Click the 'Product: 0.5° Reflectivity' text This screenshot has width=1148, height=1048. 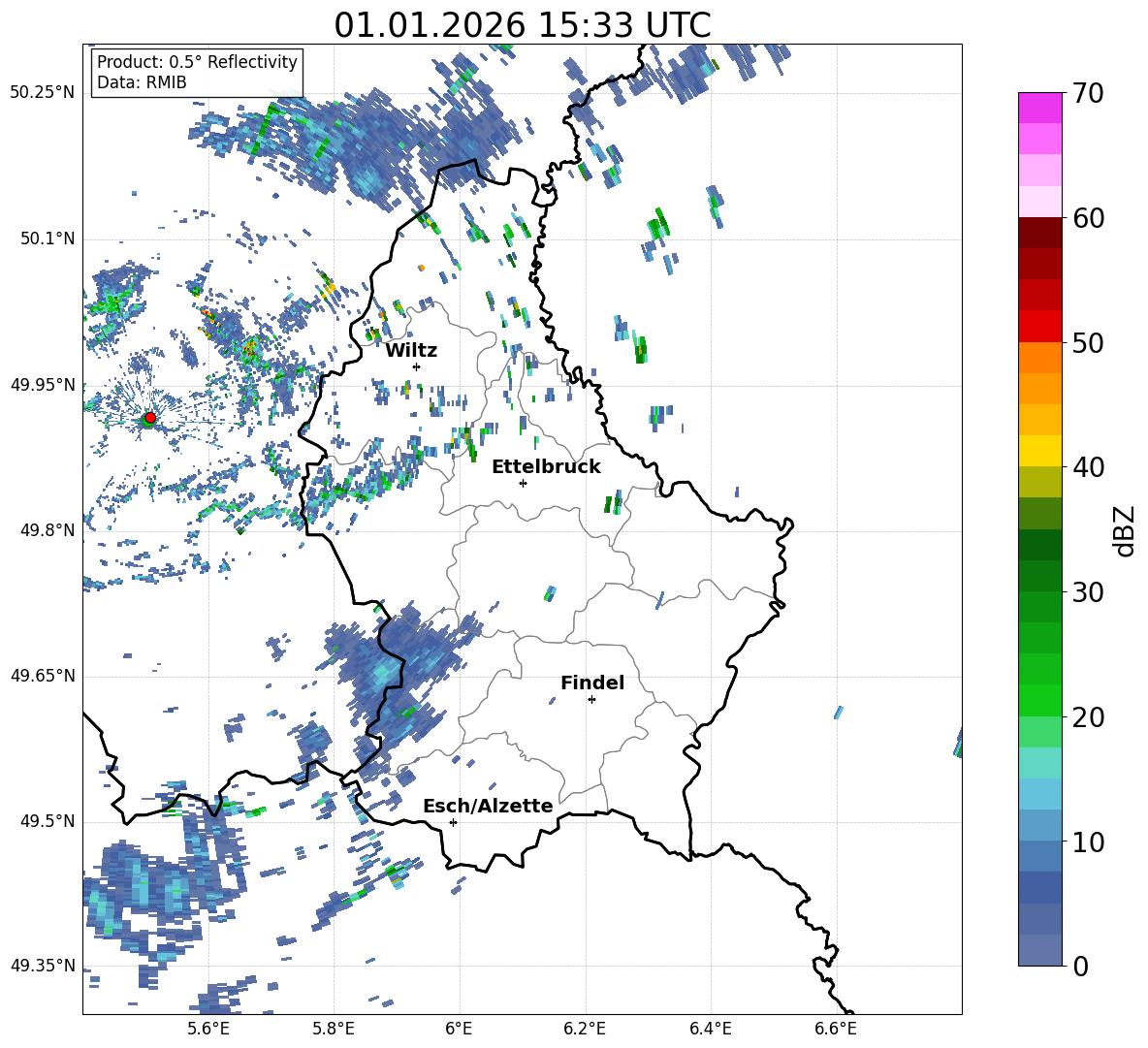(197, 62)
